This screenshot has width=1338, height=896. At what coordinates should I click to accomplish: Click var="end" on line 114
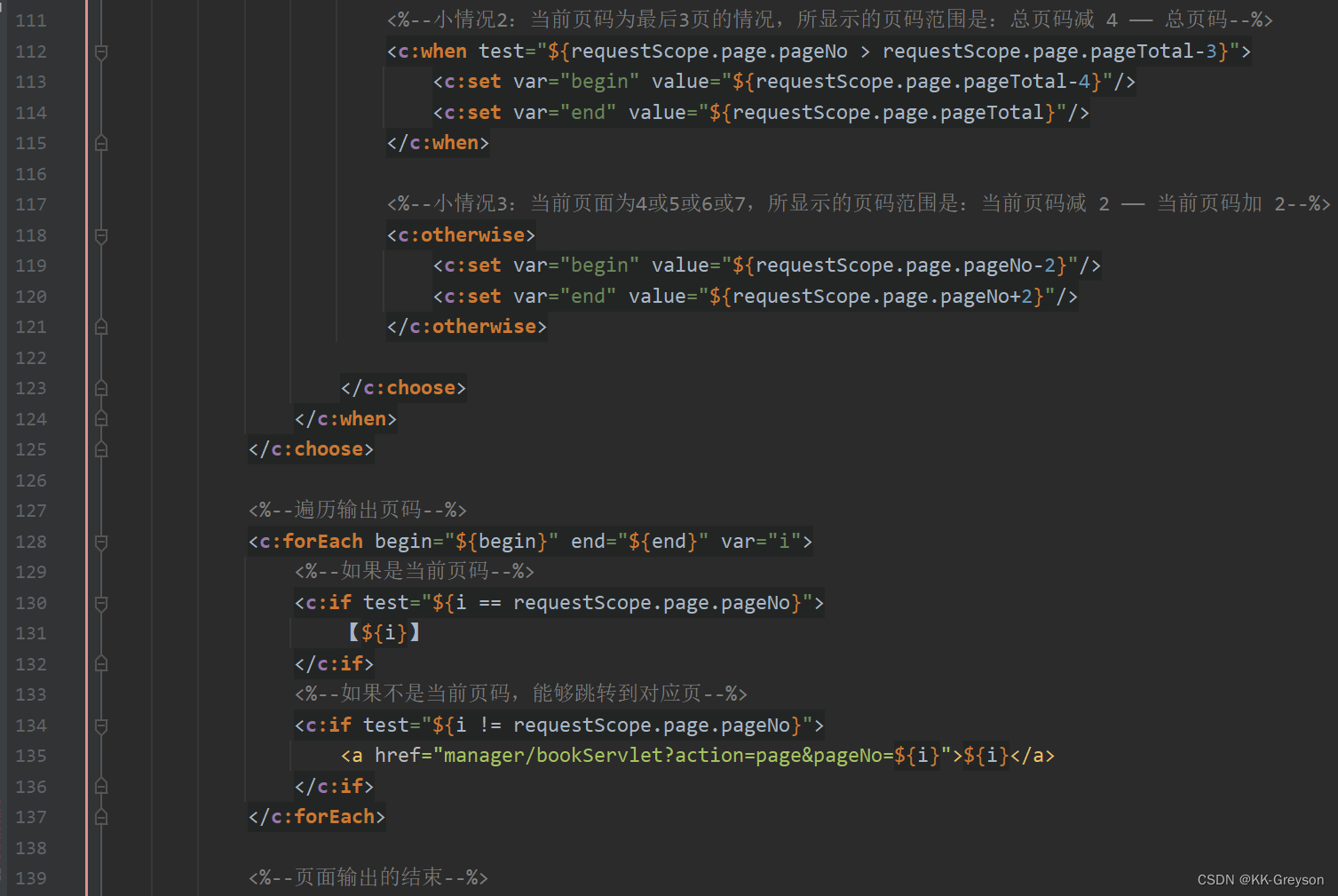click(565, 113)
